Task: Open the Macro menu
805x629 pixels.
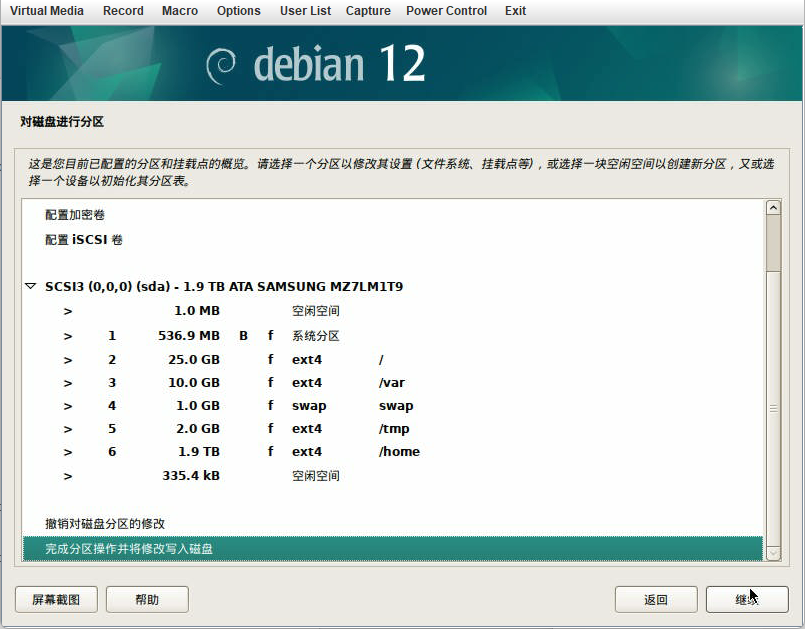Action: click(x=180, y=11)
